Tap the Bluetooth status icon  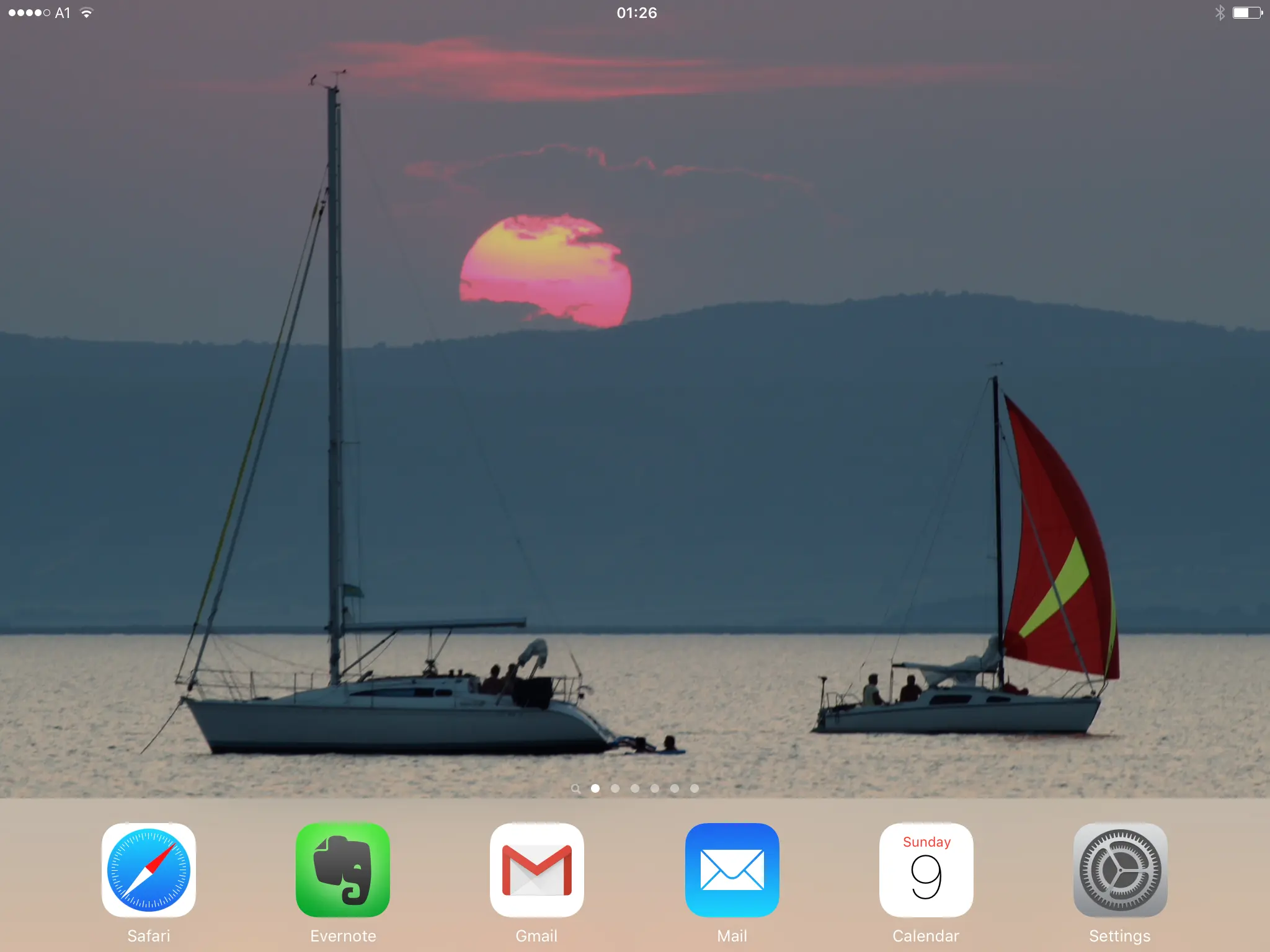point(1220,12)
